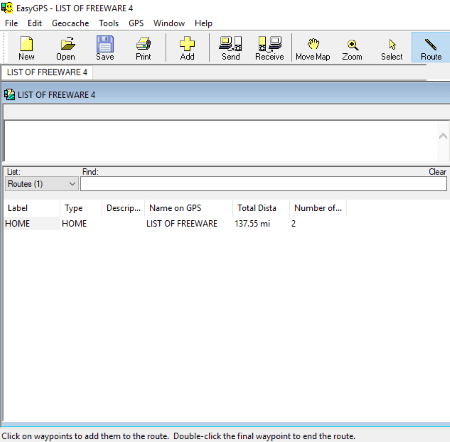This screenshot has width=450, height=442.
Task: Switch to LIST OF FREEWARE 4 tab
Action: tap(47, 72)
